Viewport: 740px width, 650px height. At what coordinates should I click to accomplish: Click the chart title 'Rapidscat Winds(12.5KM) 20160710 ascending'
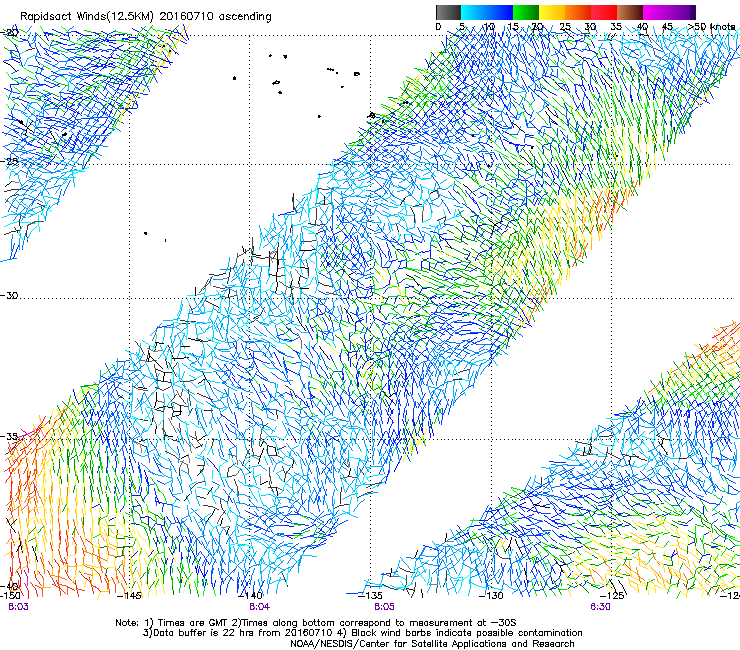146,17
